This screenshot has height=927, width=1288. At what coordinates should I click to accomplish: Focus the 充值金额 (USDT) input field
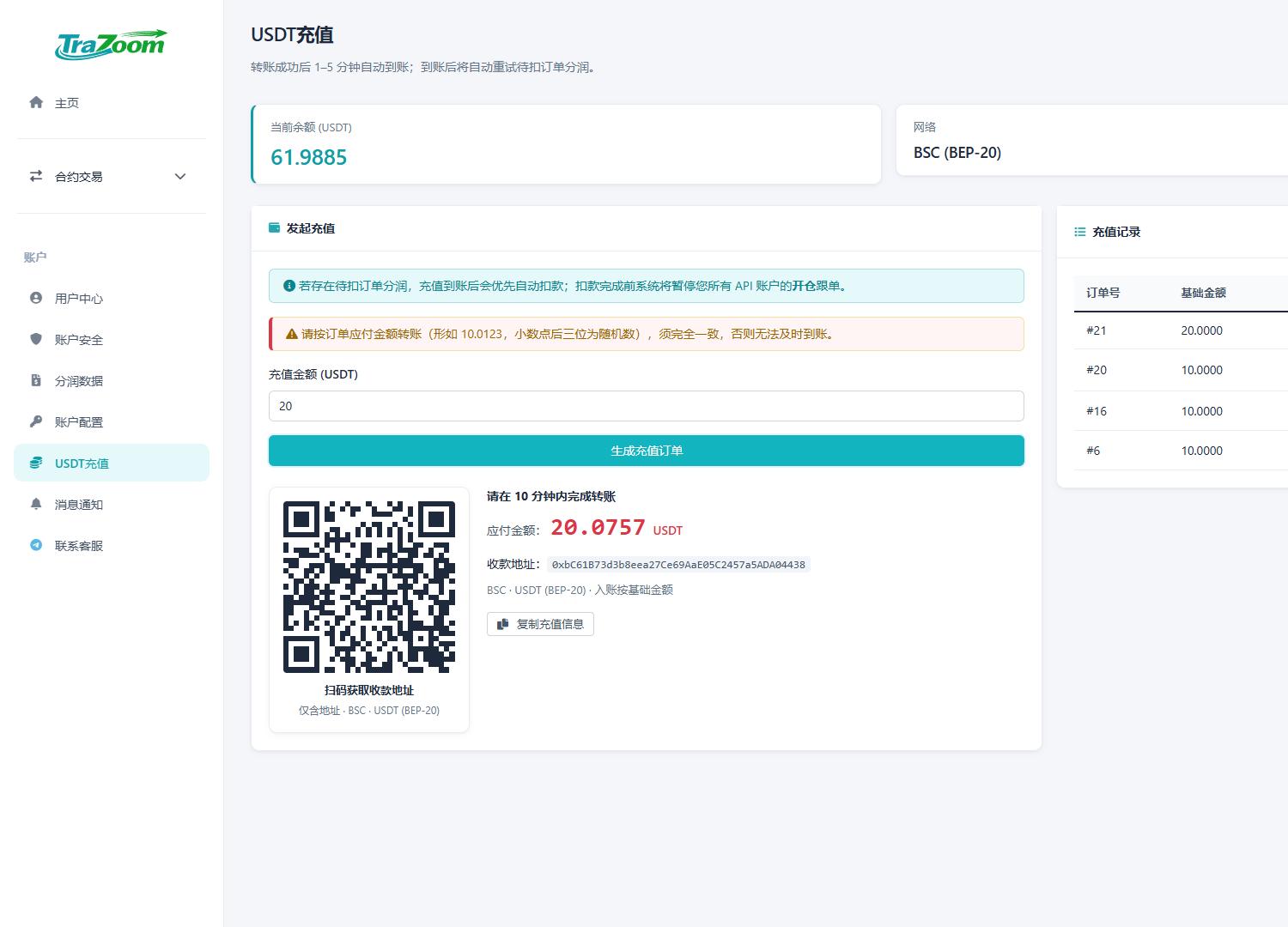647,406
